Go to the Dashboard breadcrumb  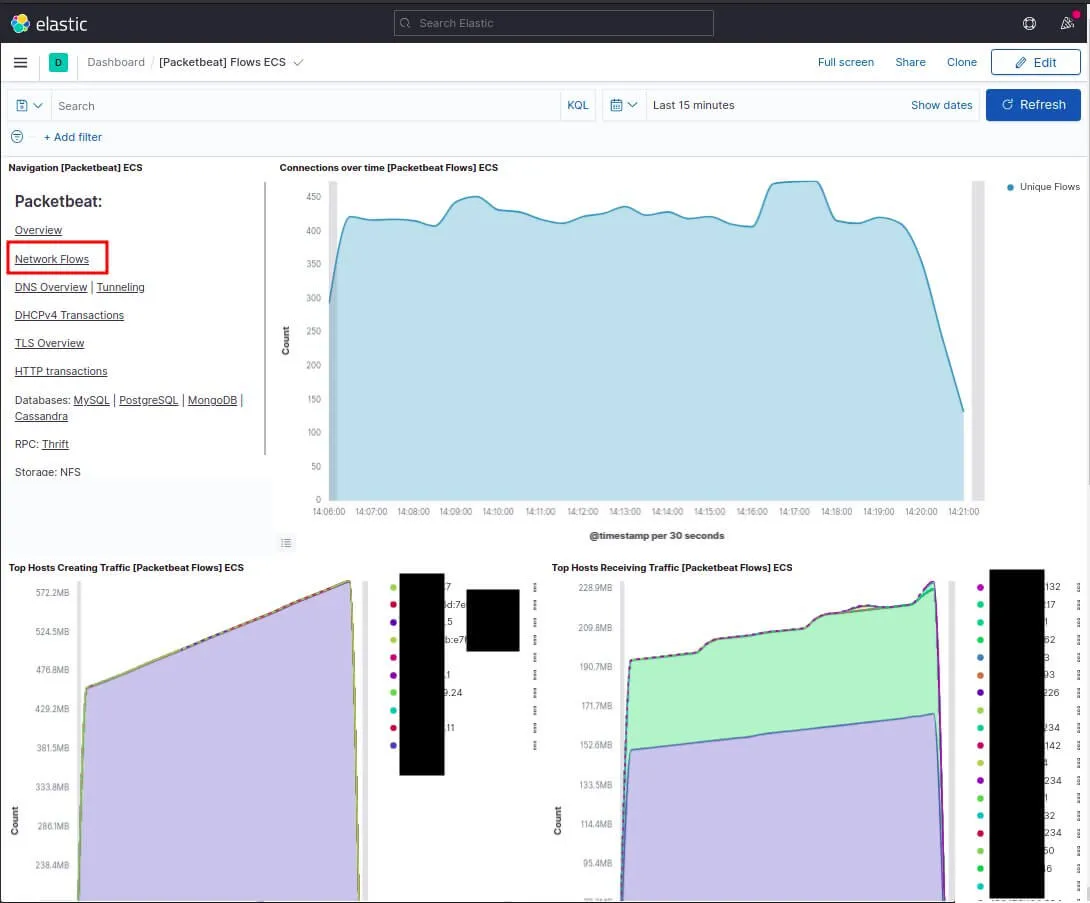pyautogui.click(x=116, y=63)
